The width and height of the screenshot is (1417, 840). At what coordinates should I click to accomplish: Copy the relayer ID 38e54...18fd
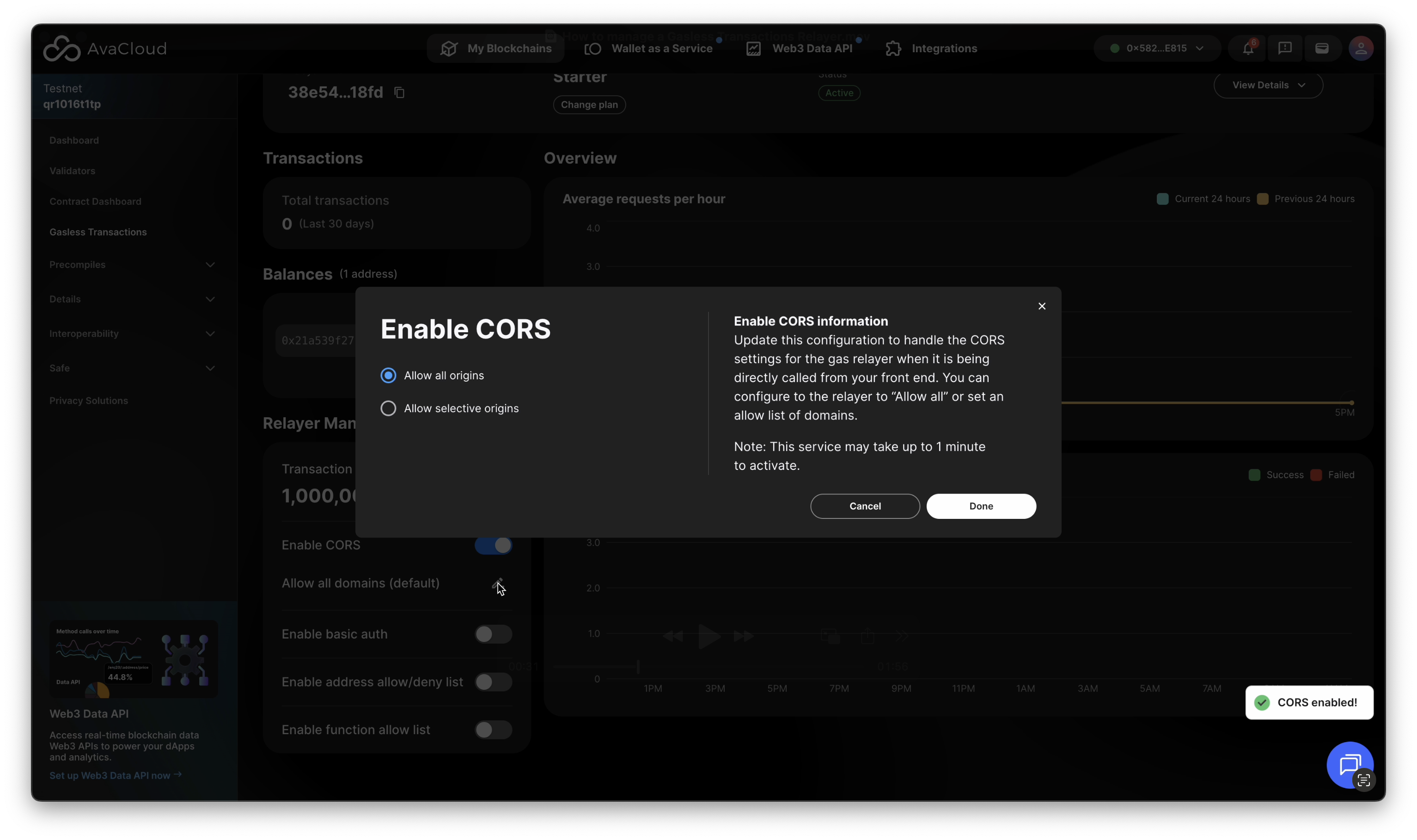point(399,92)
